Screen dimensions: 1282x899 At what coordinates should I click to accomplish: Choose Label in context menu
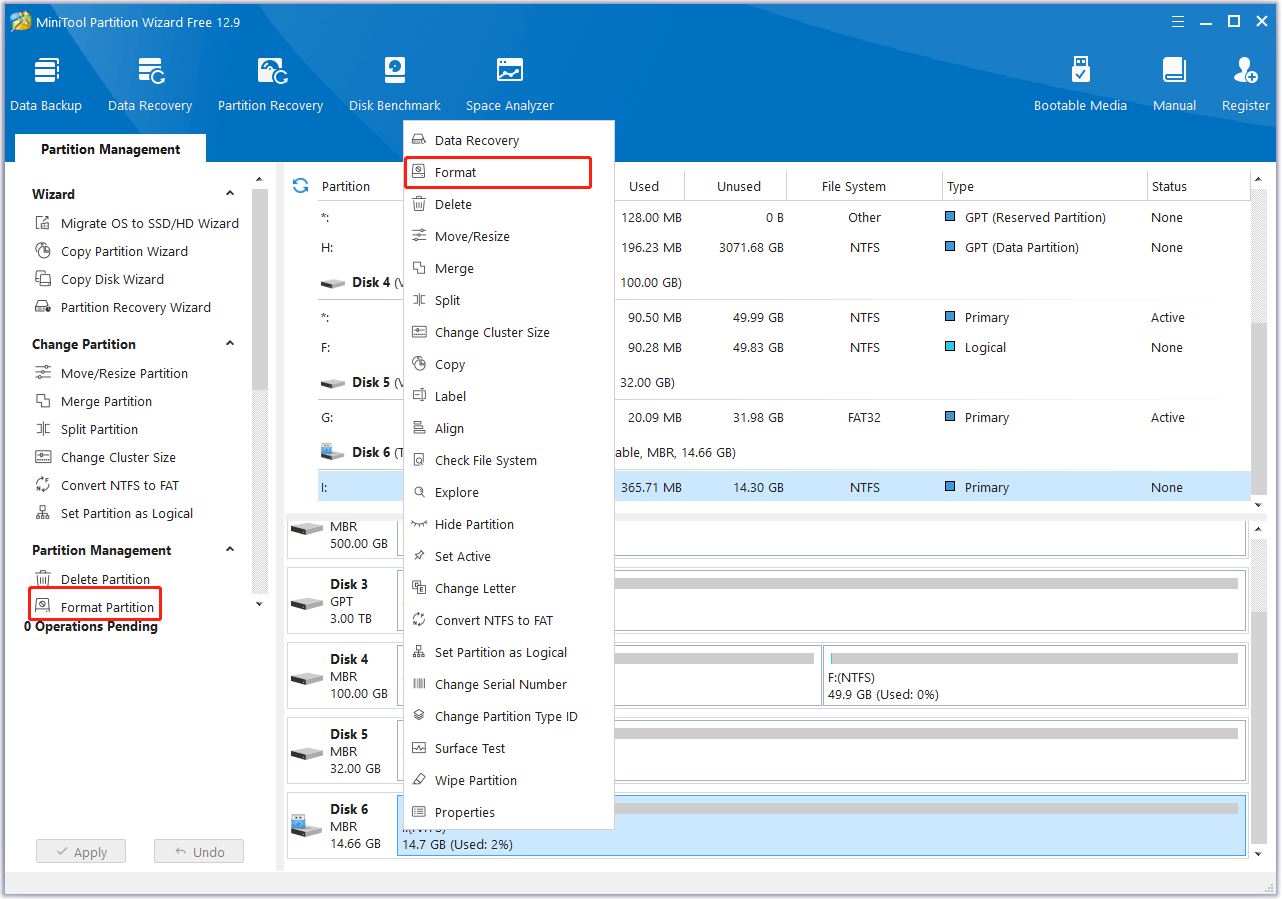coord(508,396)
